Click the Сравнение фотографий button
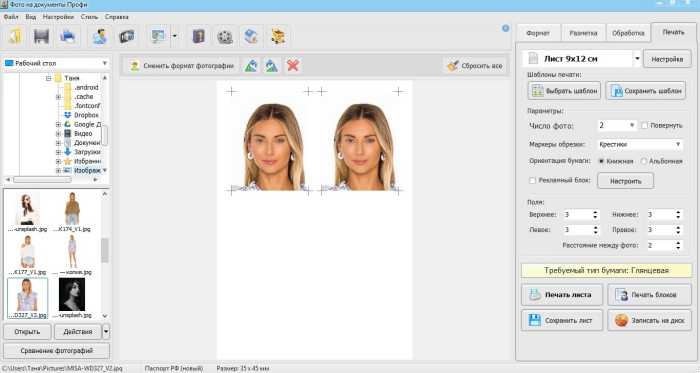 pos(57,351)
